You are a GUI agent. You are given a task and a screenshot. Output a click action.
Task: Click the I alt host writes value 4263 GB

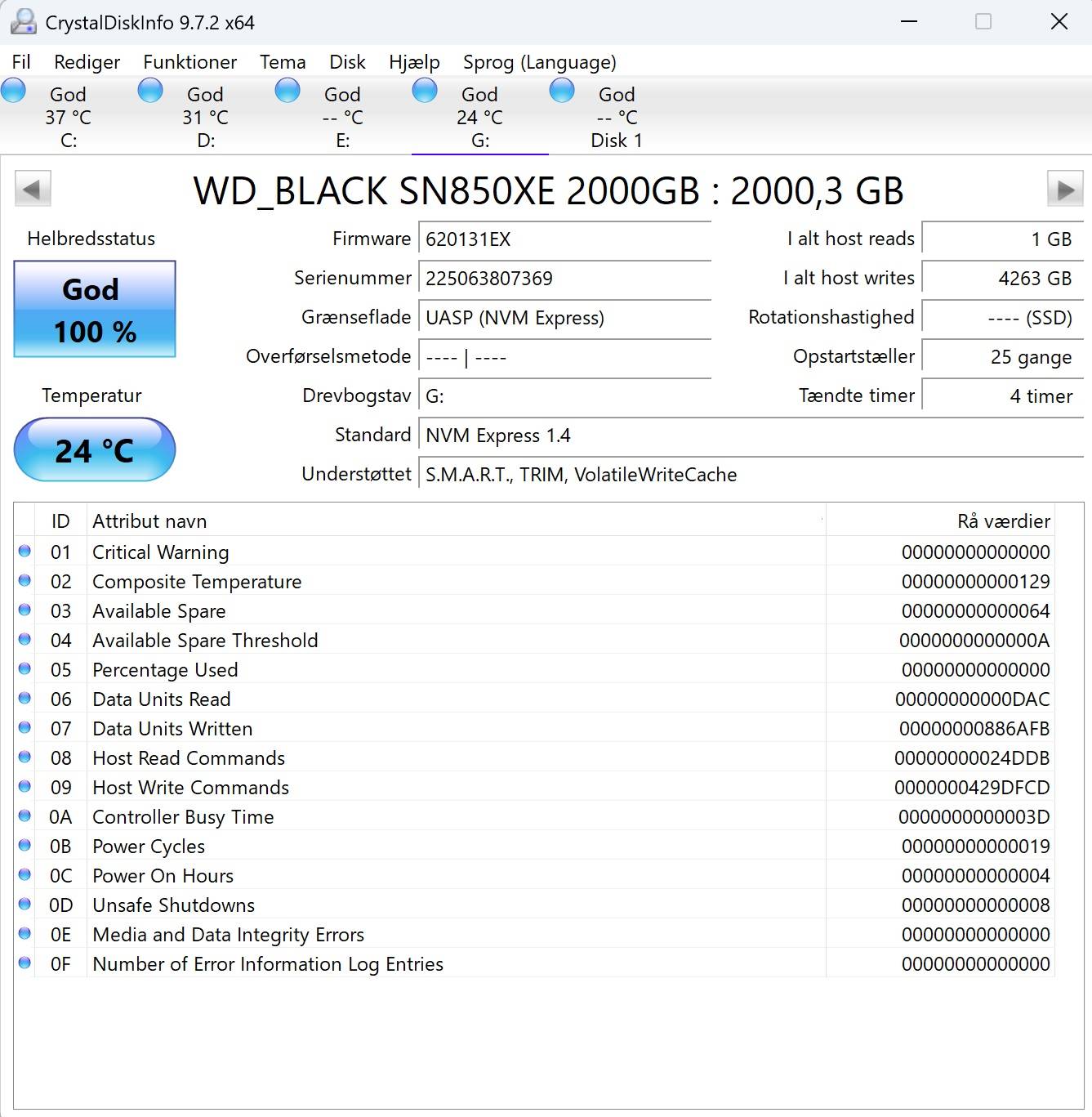1002,279
